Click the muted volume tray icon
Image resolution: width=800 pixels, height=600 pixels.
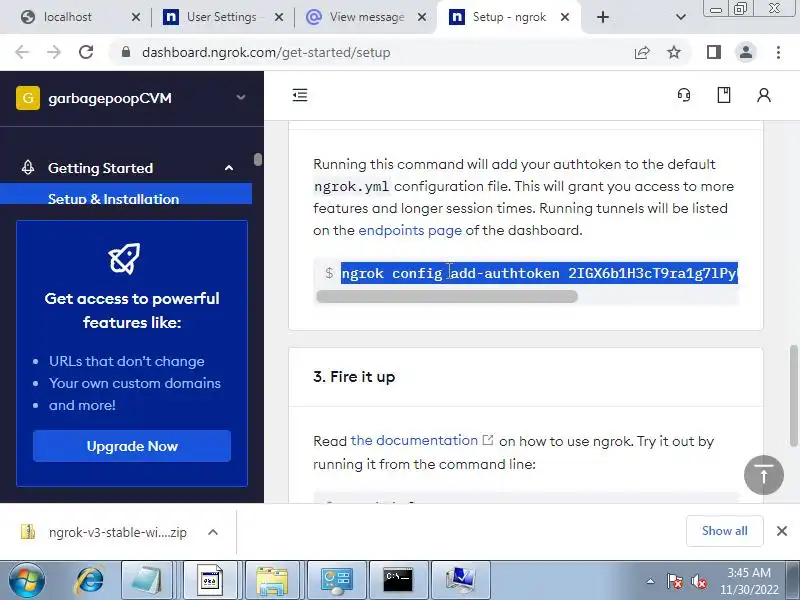(698, 581)
